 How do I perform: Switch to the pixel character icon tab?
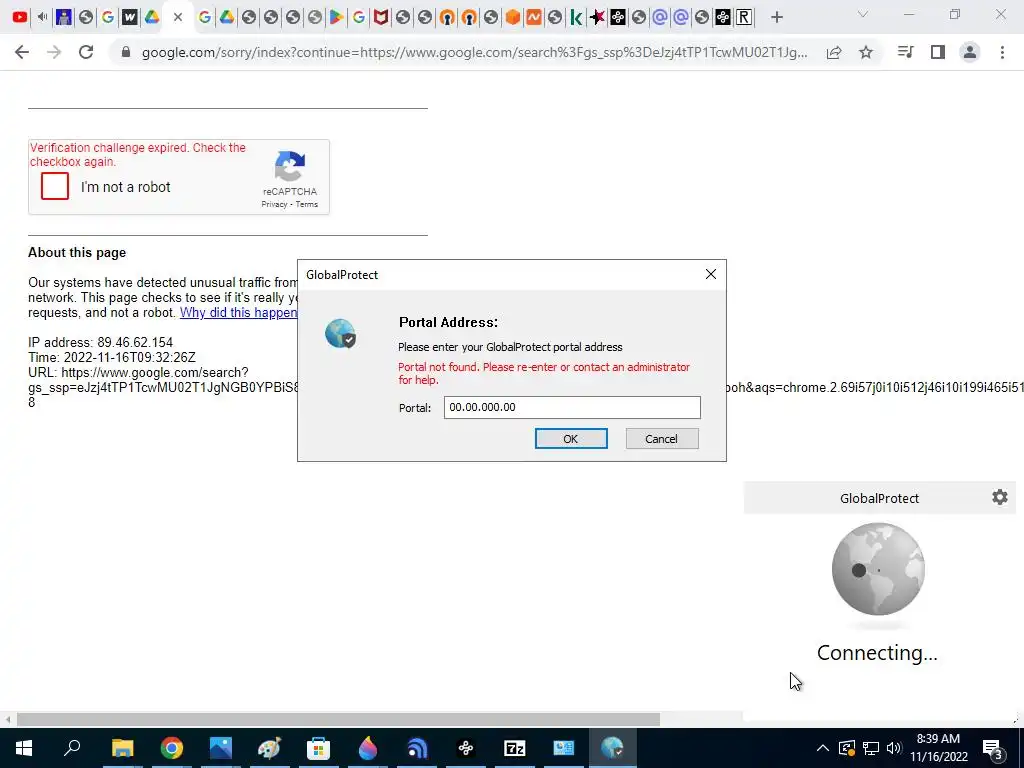click(x=64, y=18)
